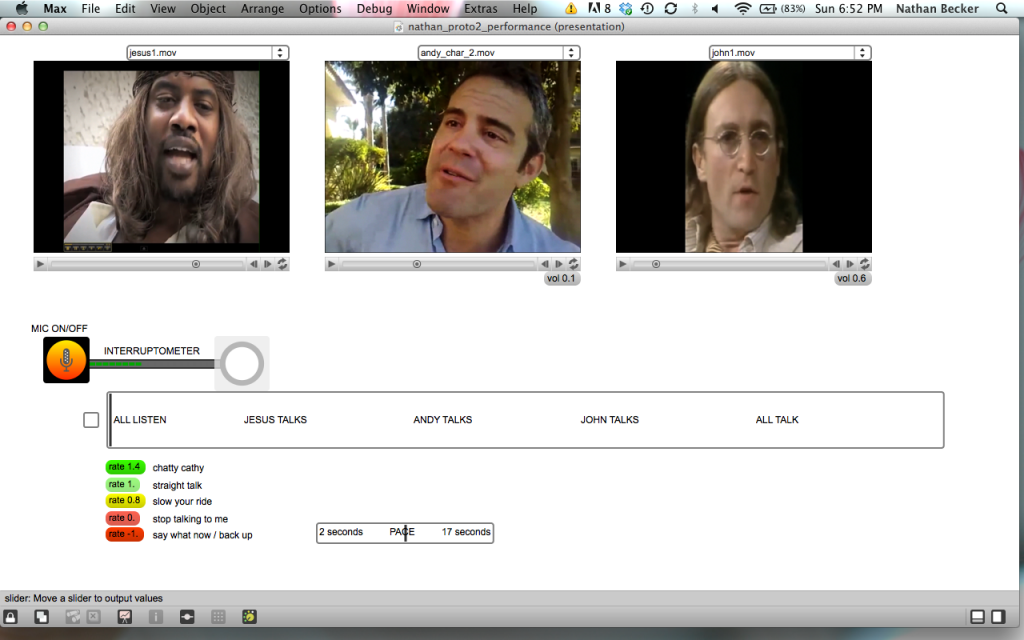The width and height of the screenshot is (1024, 640).
Task: Select the ALL TALK tab
Action: coord(777,420)
